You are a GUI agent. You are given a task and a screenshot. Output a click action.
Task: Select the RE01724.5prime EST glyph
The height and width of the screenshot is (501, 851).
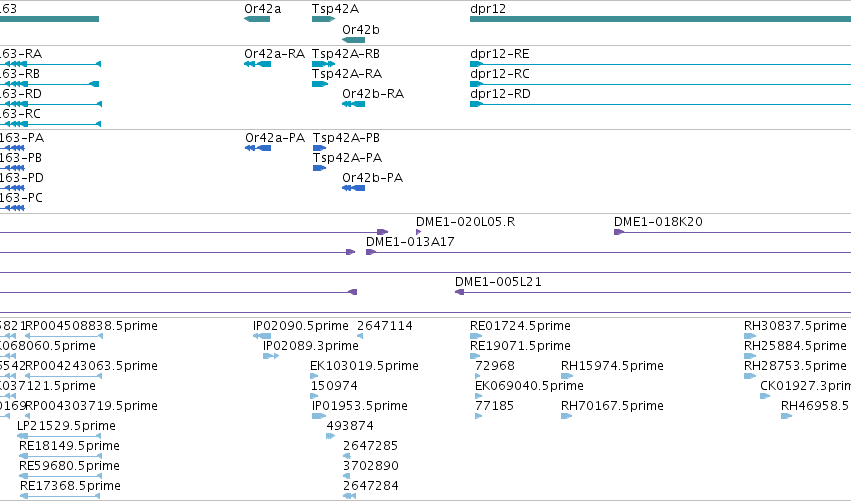coord(476,336)
